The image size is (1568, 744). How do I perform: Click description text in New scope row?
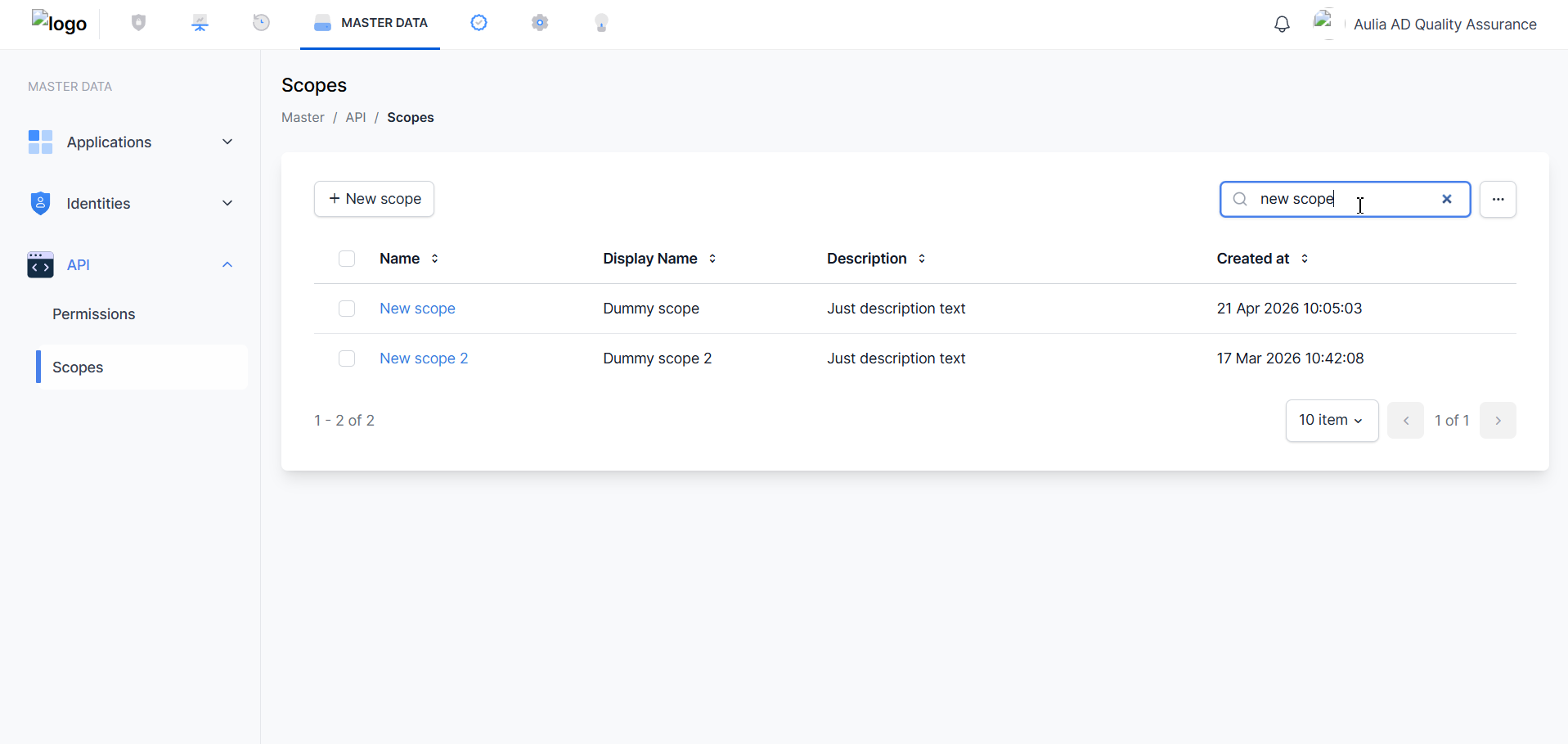click(896, 309)
